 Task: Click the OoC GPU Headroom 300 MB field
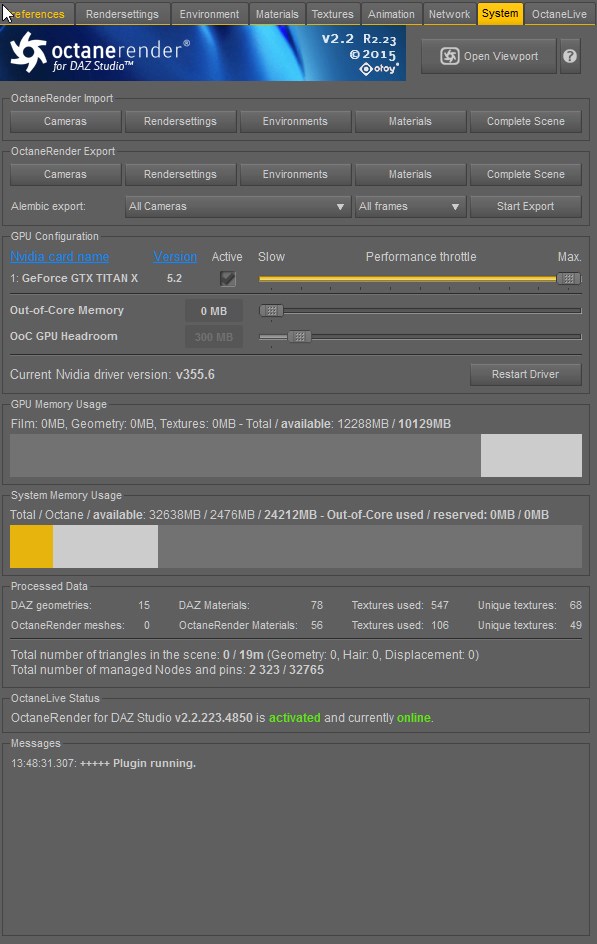214,337
